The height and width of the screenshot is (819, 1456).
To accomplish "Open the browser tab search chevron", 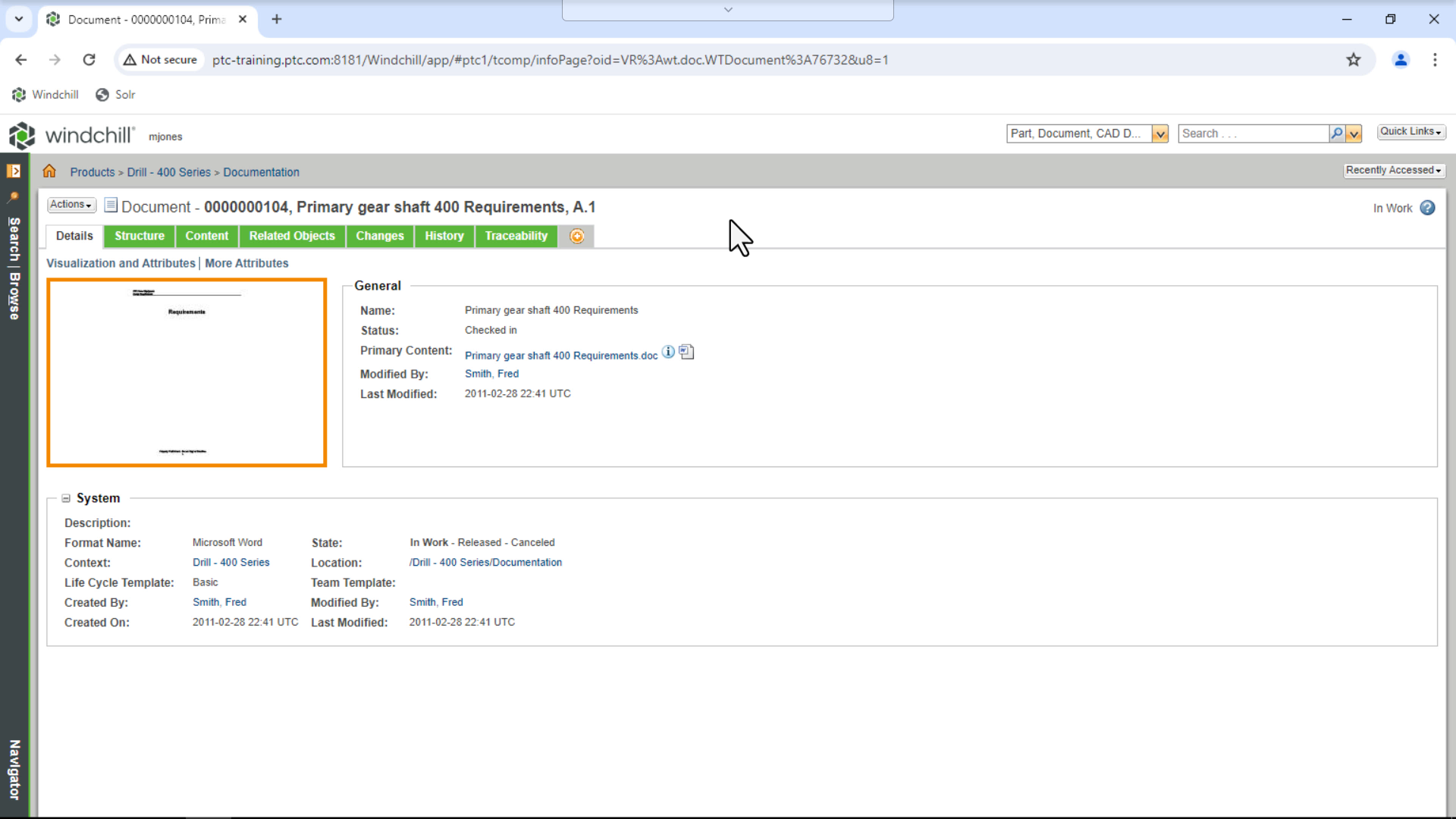I will point(19,19).
